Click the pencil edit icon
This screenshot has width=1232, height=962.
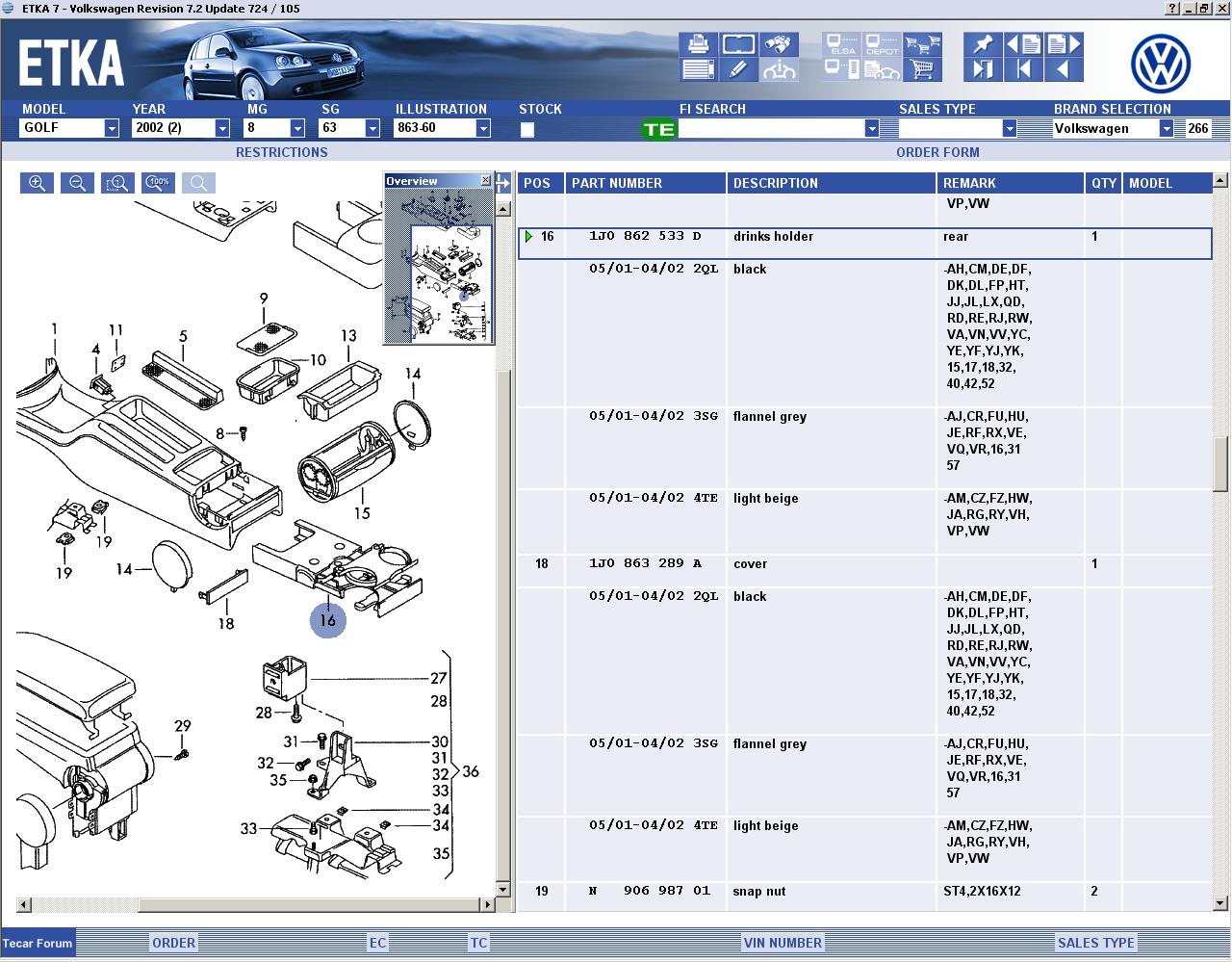[x=738, y=69]
